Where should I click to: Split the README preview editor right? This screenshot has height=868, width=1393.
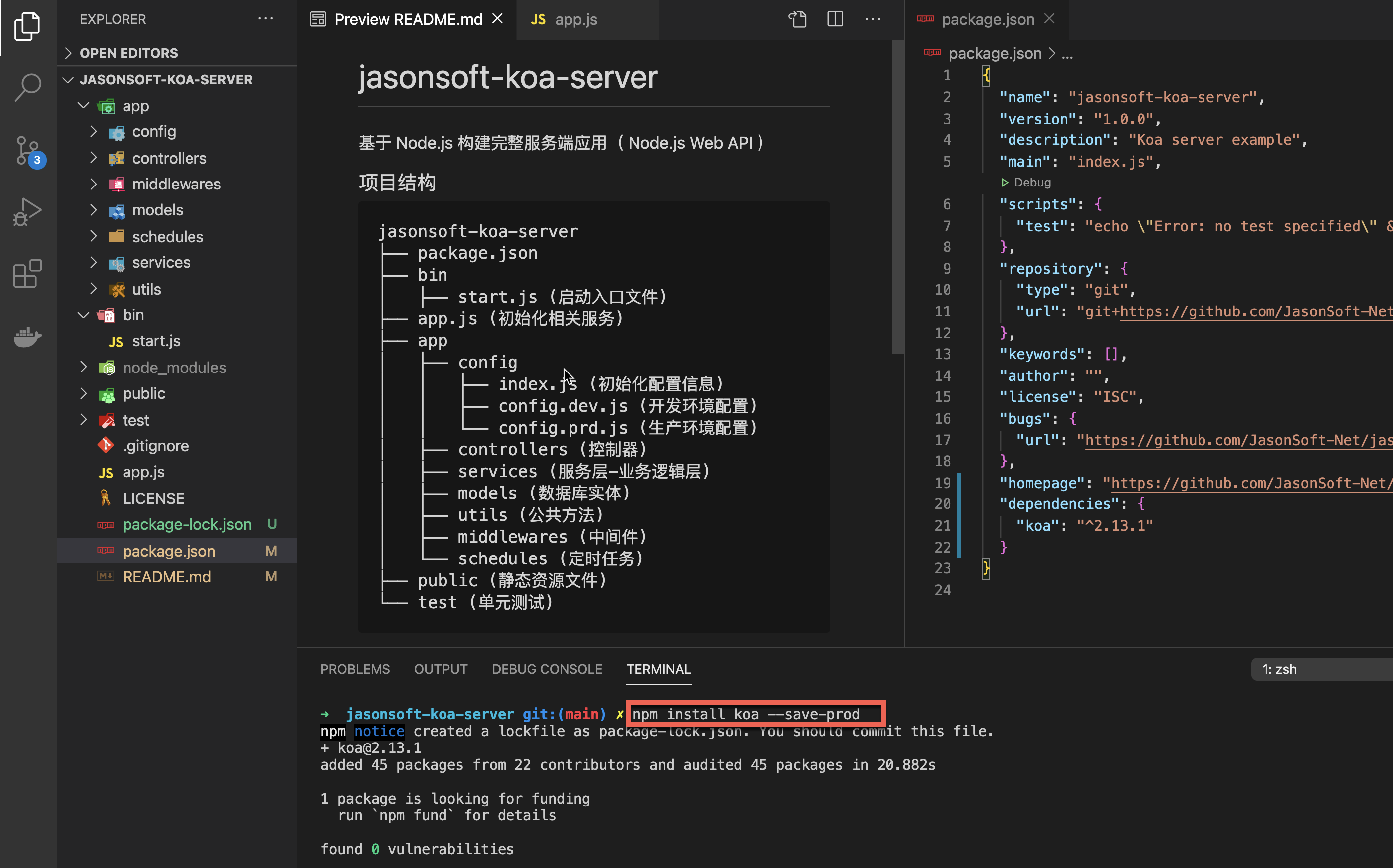(x=835, y=19)
